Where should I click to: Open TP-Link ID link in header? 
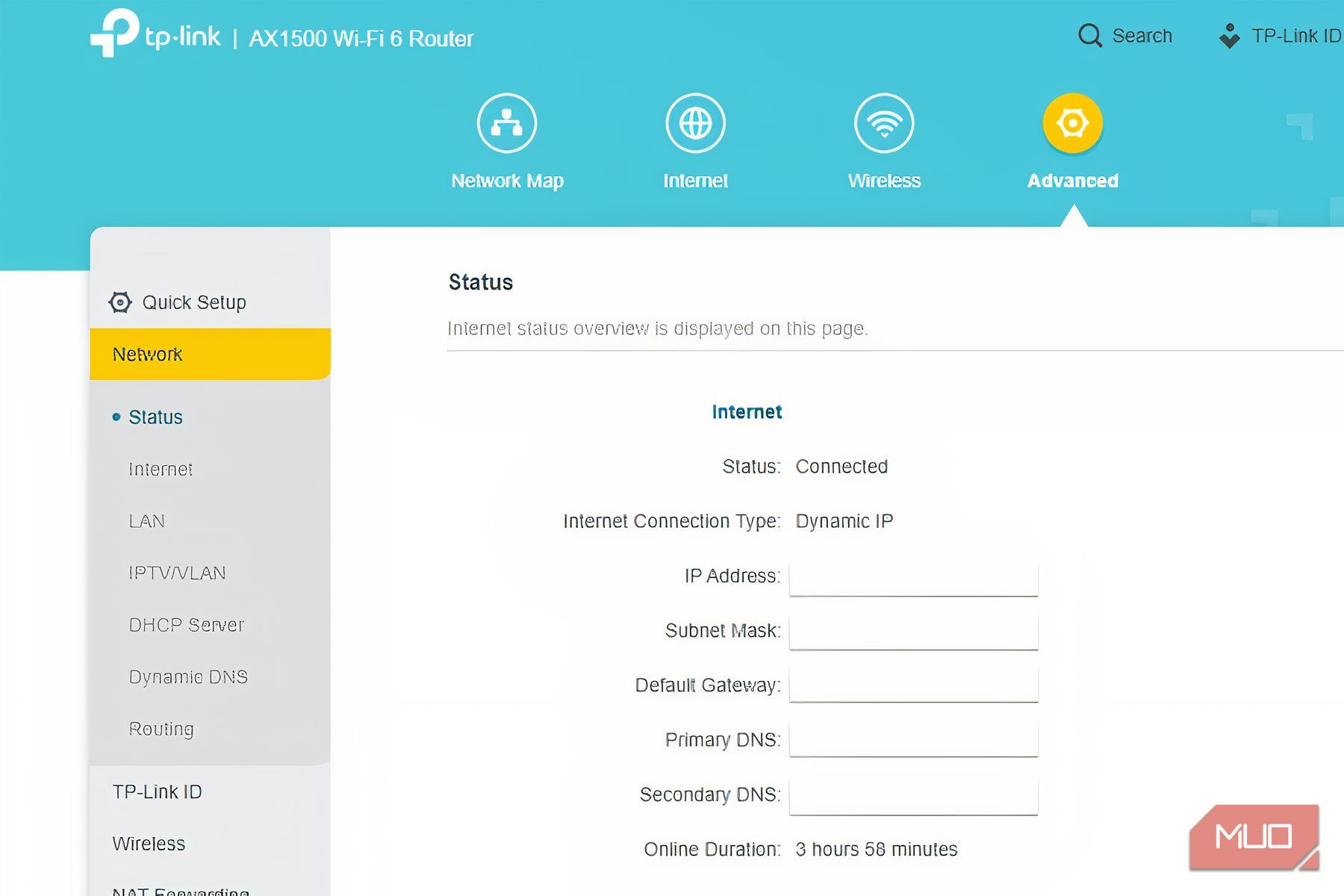[x=1297, y=36]
